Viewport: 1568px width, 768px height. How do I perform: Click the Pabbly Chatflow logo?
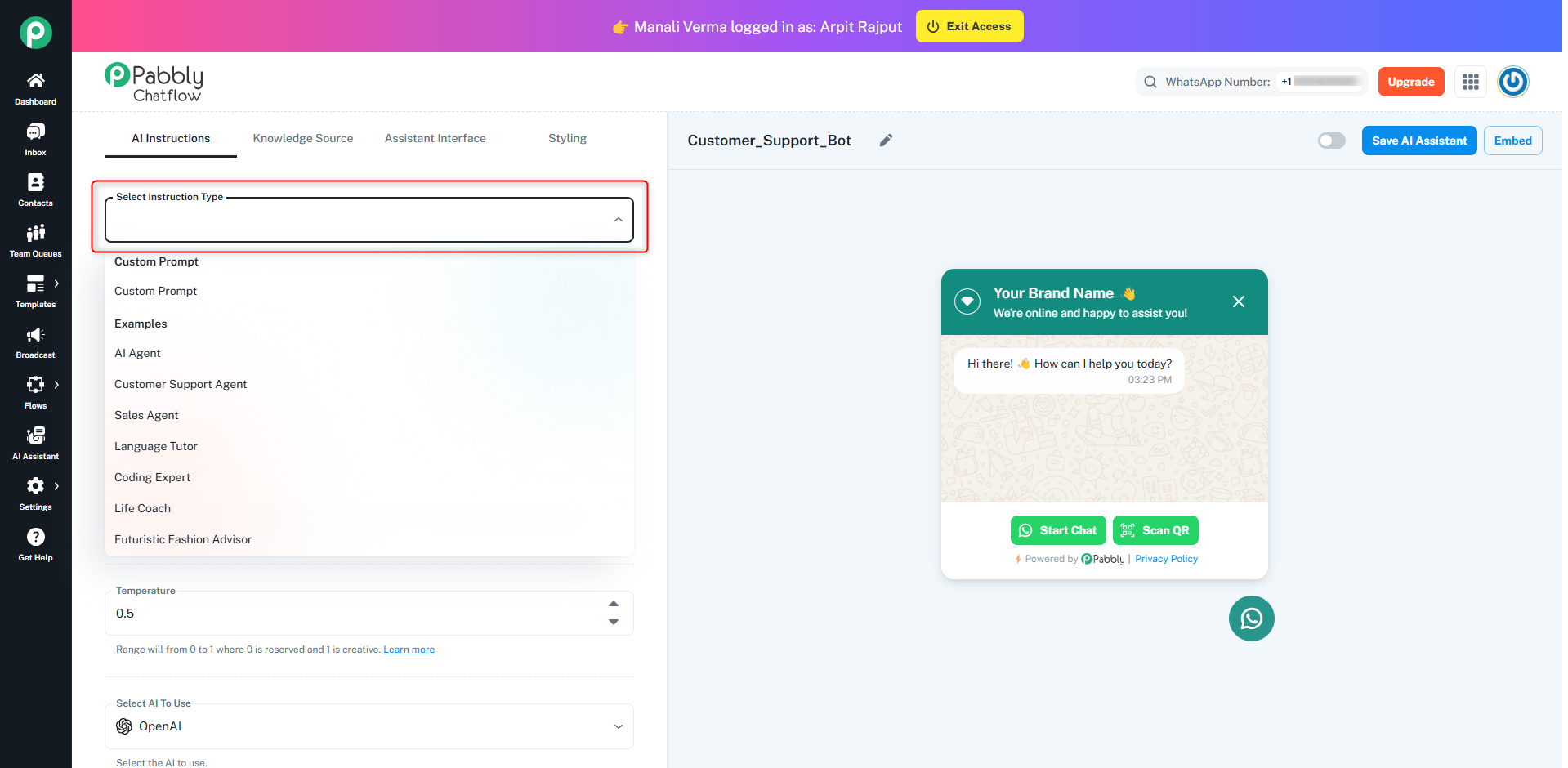(154, 83)
